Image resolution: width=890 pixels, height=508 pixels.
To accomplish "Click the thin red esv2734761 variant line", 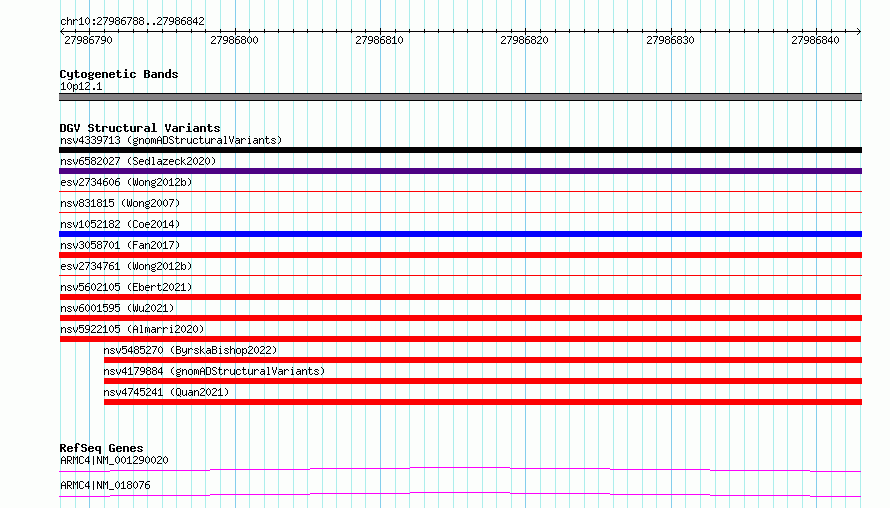I will tap(460, 276).
